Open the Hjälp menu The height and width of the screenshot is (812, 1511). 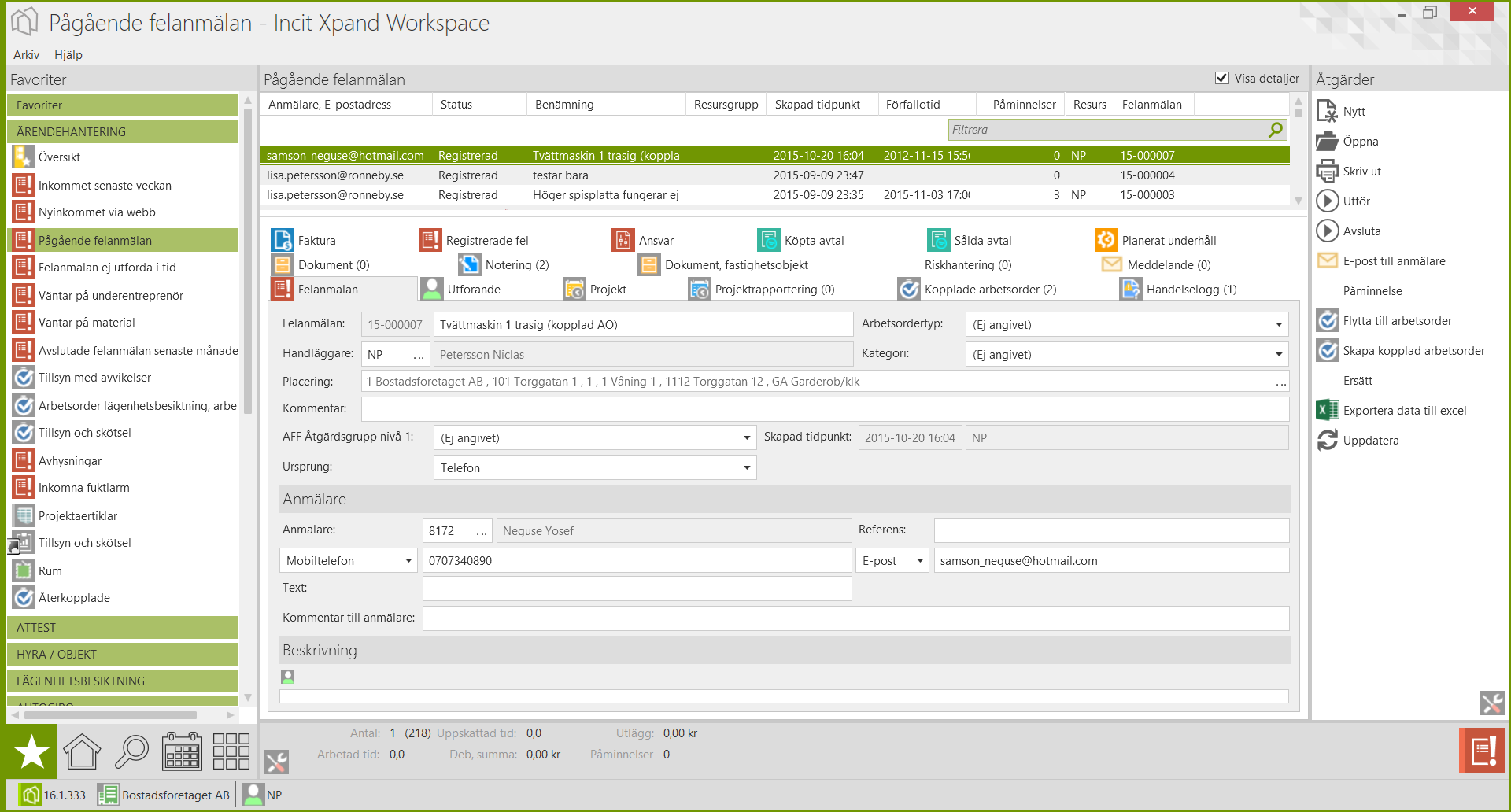68,54
